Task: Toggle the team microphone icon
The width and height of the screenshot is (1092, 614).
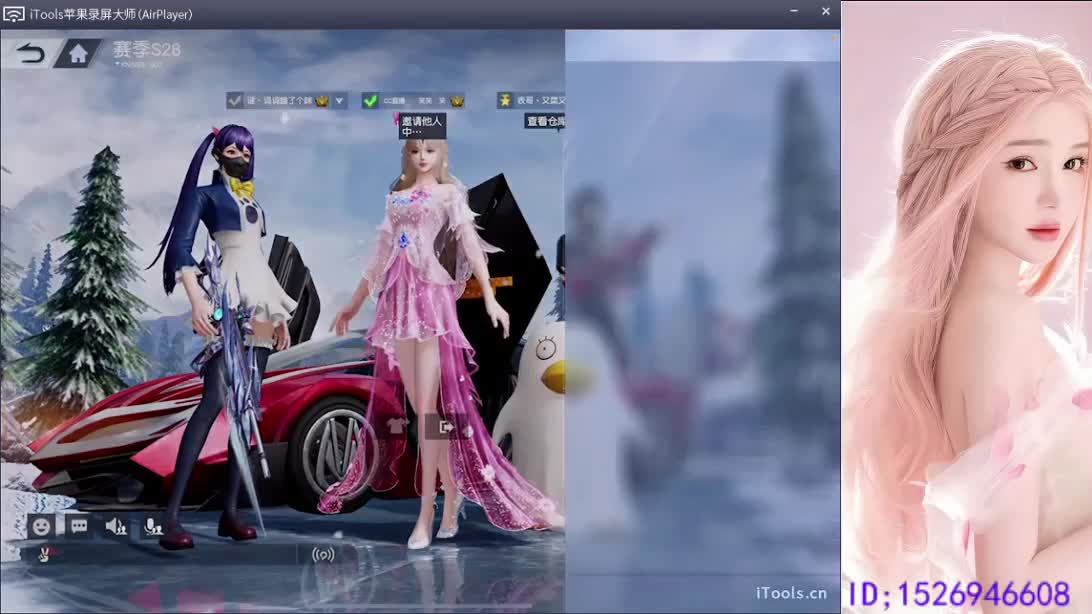Action: [153, 526]
